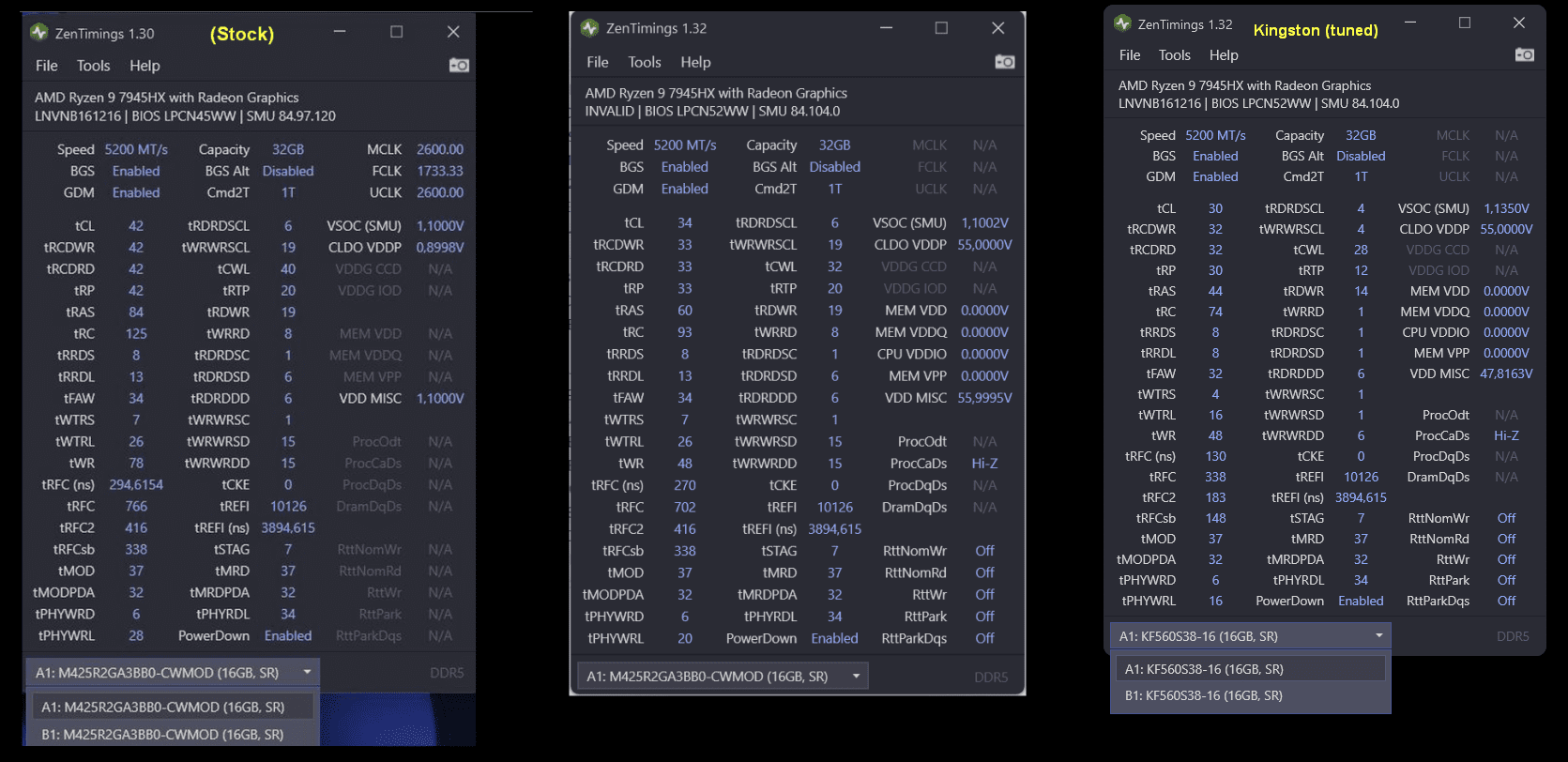Open Help menu in the Kingston window
Image resolution: width=1568 pixels, height=762 pixels.
click(1224, 55)
